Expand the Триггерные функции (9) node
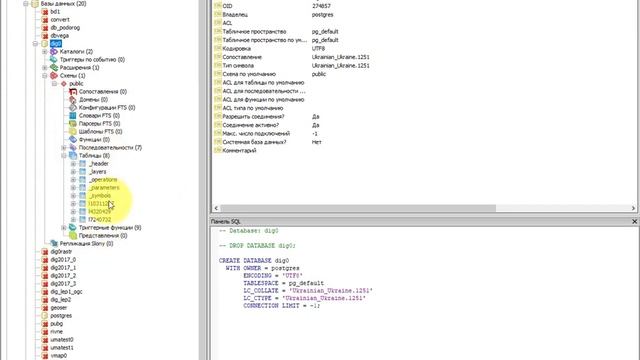The height and width of the screenshot is (360, 640). pyautogui.click(x=64, y=228)
